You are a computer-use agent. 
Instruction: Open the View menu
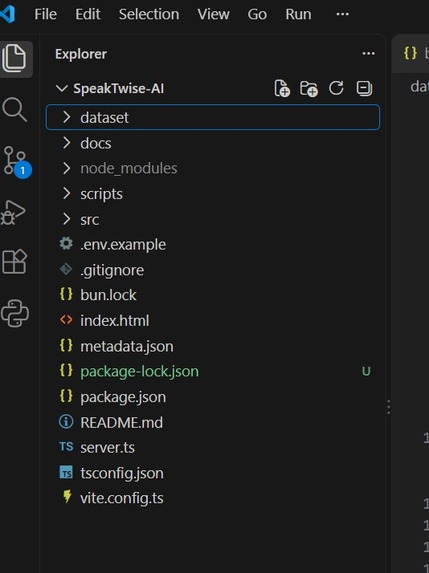click(213, 14)
